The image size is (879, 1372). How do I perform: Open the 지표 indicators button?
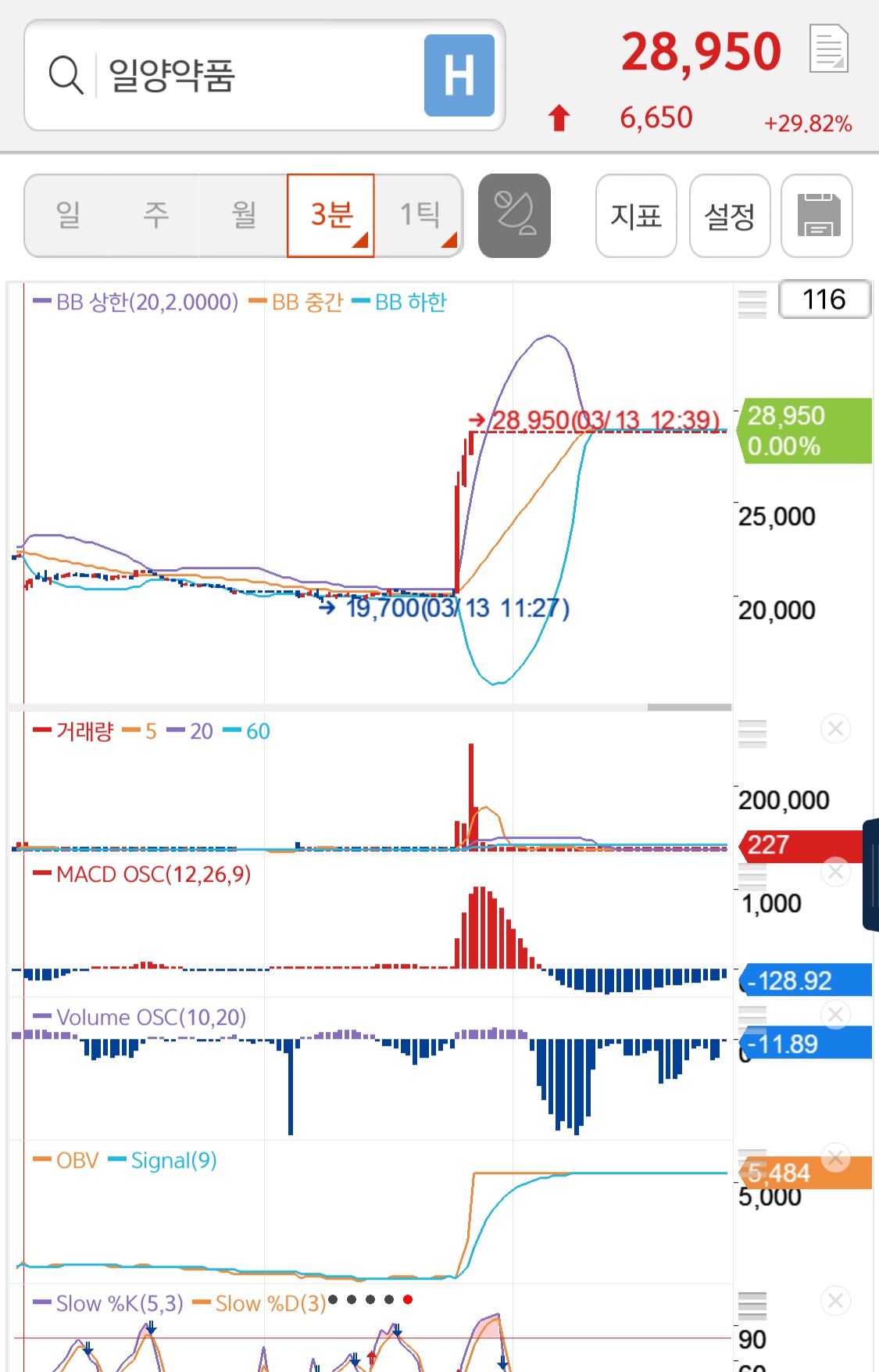(x=636, y=215)
